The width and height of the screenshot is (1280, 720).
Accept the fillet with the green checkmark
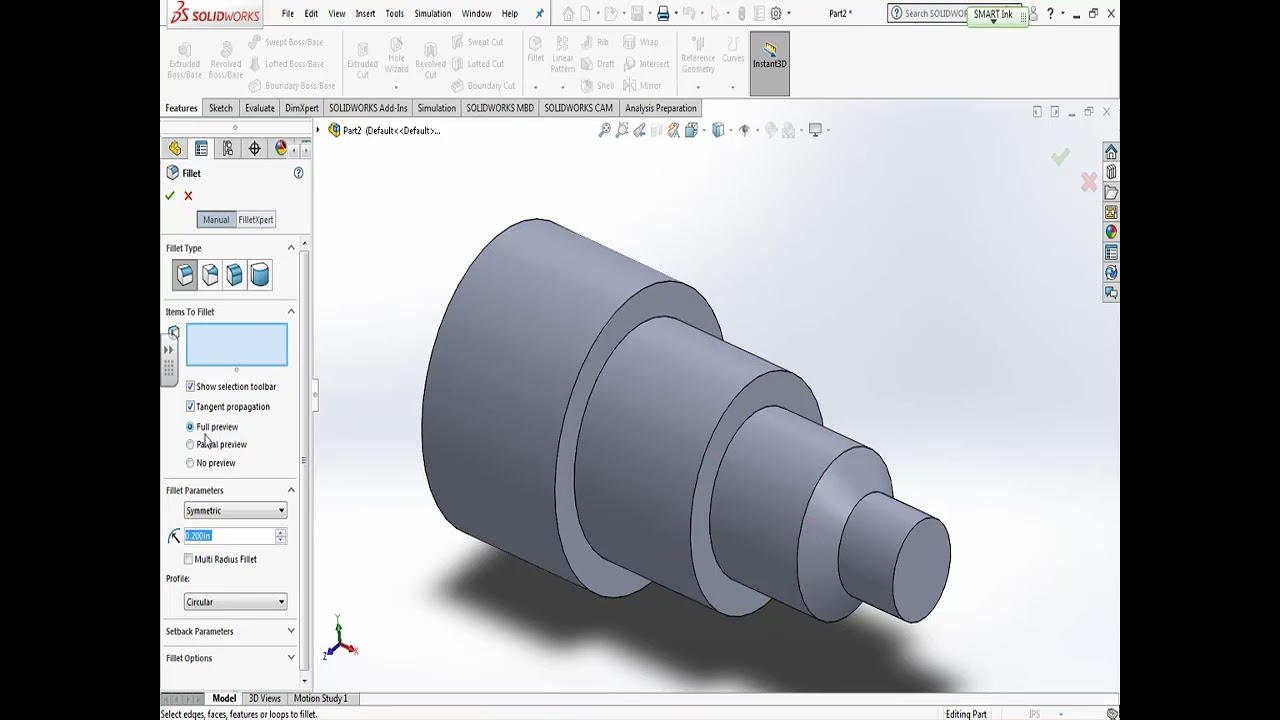[170, 196]
